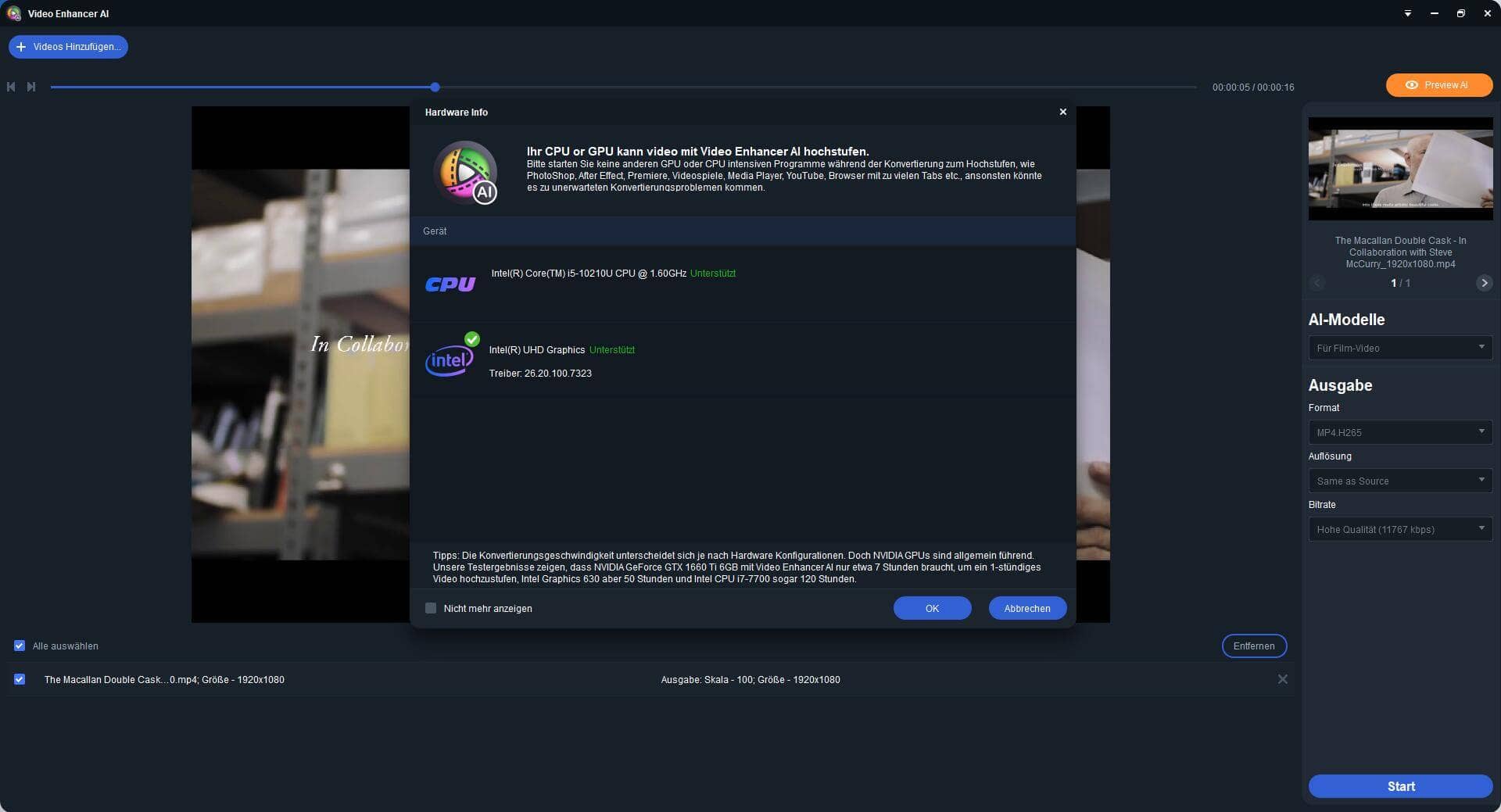Go to previous video thumbnail arrow
The height and width of the screenshot is (812, 1501).
coord(1317,283)
